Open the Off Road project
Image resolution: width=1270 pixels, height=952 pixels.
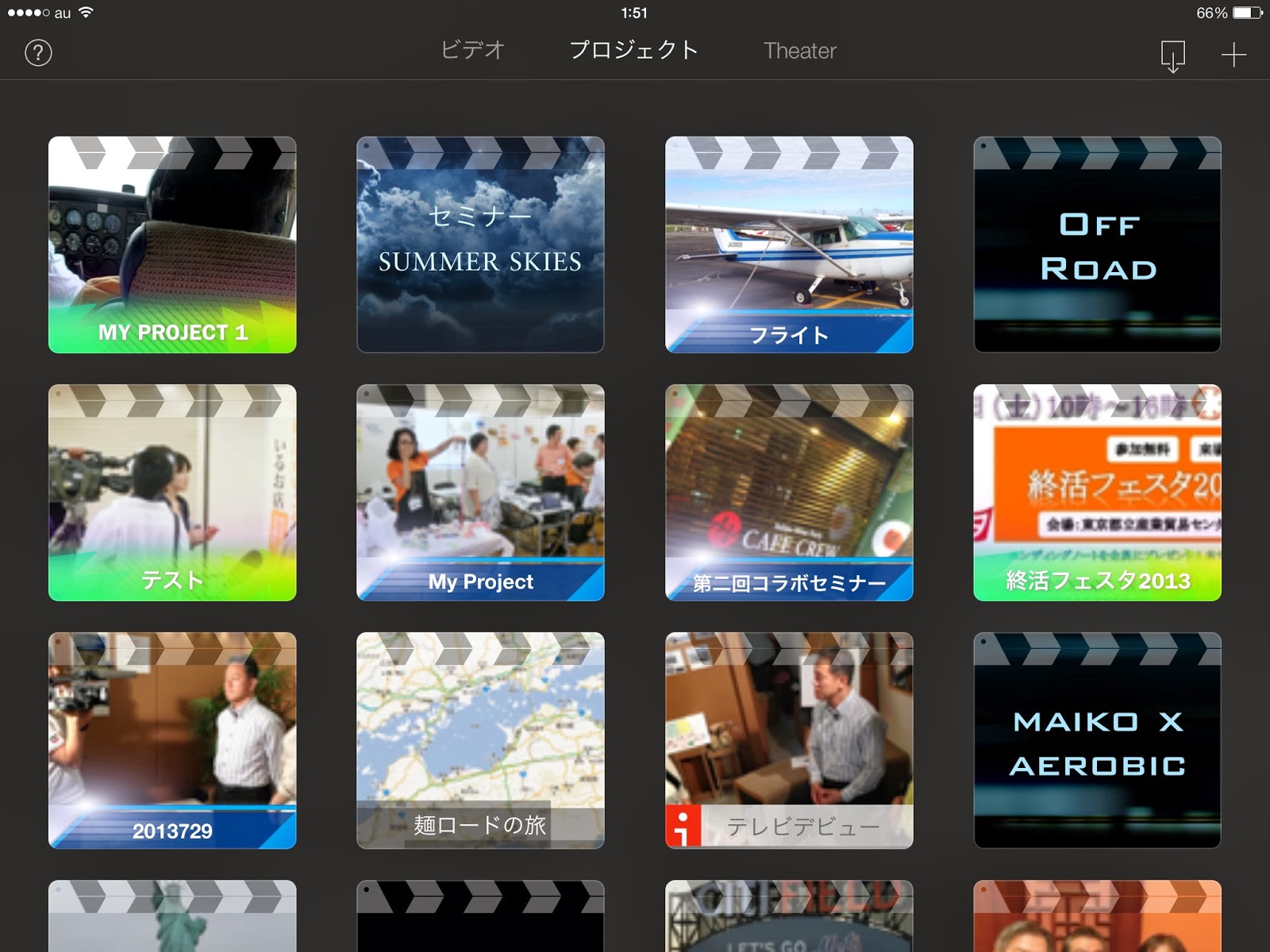pyautogui.click(x=1098, y=244)
